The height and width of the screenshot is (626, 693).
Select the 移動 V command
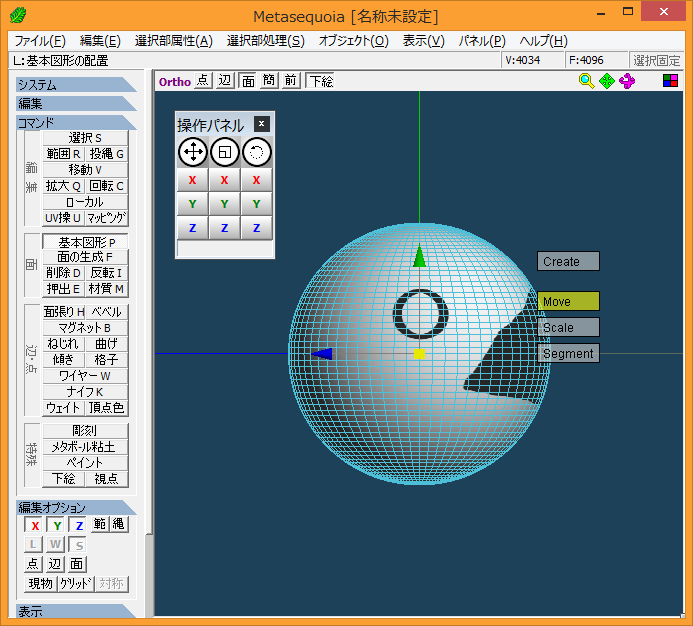point(85,170)
